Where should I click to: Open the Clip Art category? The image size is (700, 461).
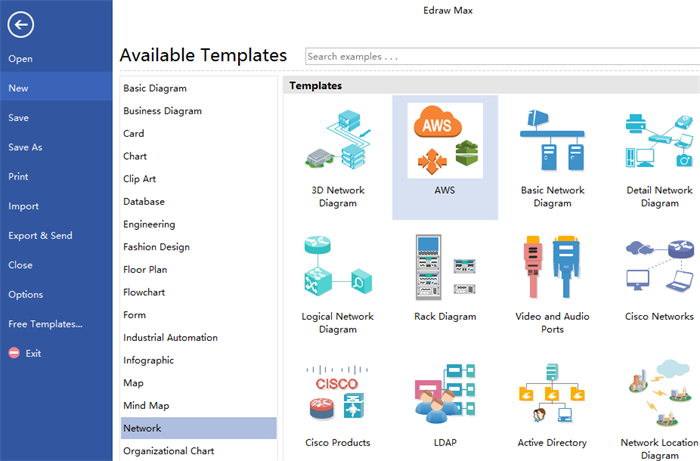139,179
